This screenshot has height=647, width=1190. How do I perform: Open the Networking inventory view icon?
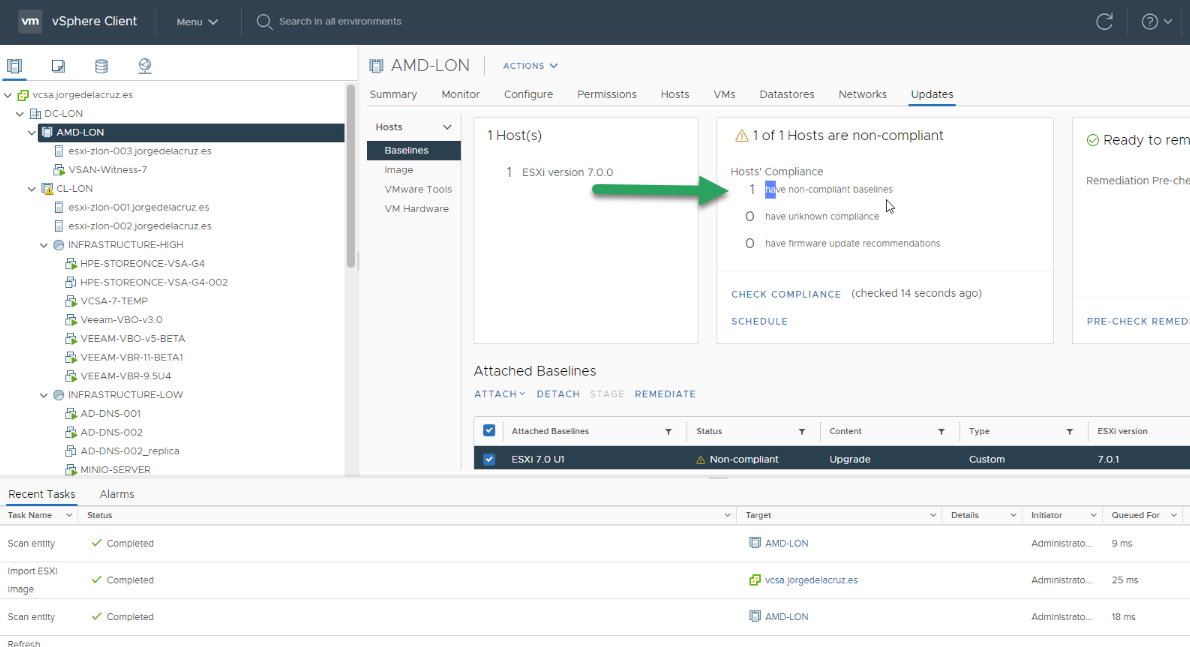[x=144, y=66]
